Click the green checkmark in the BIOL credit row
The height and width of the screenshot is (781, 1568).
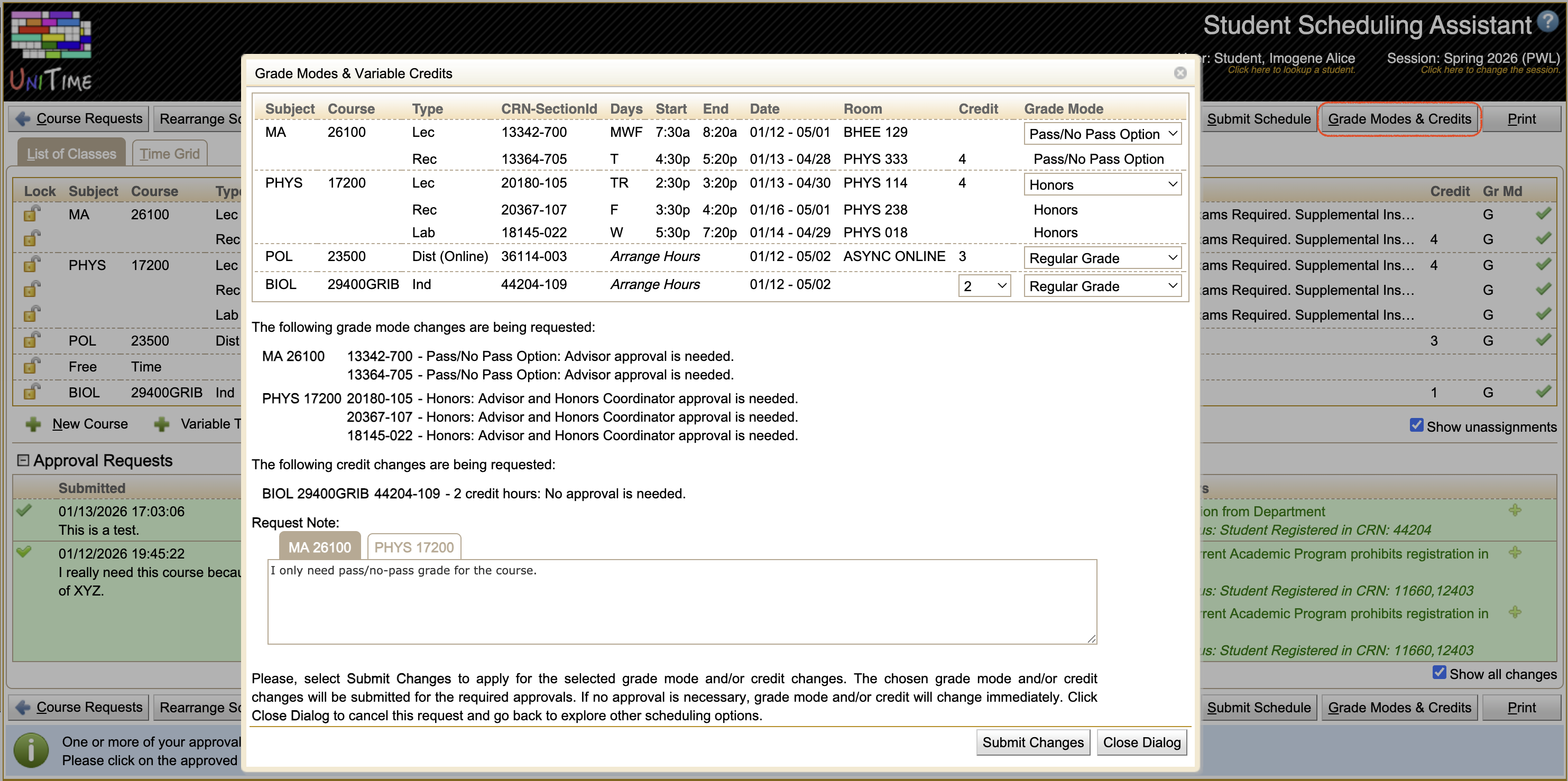pos(1545,392)
